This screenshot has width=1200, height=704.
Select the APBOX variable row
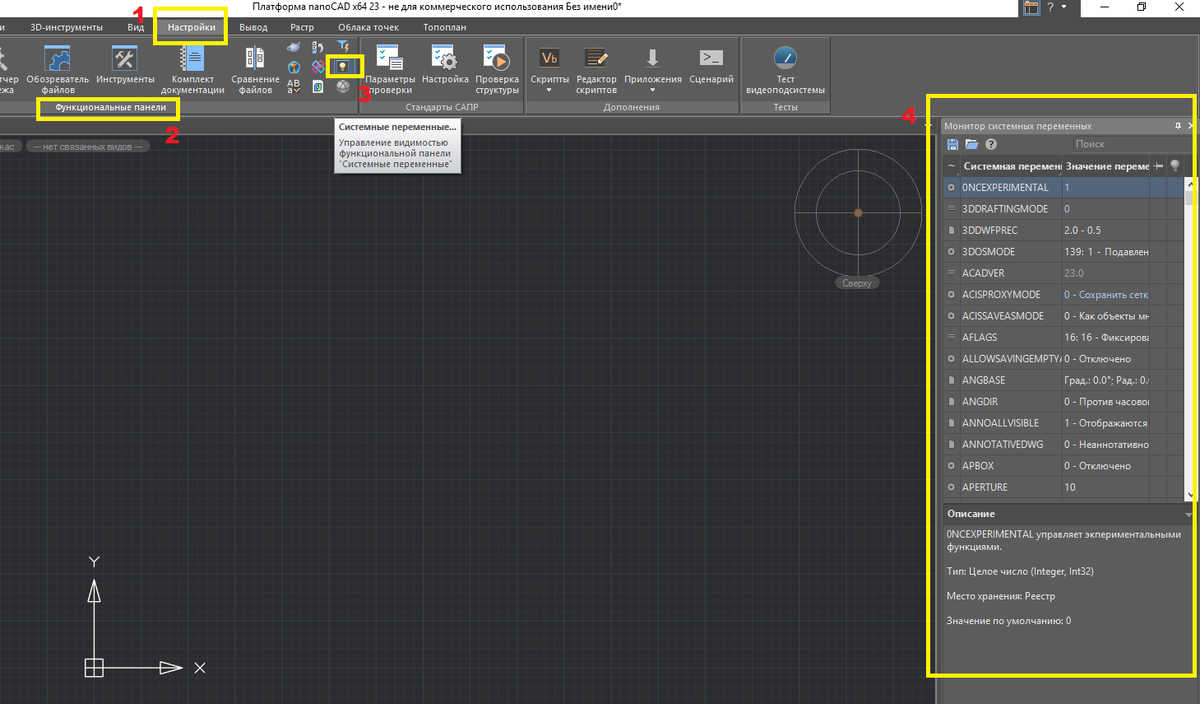tap(1064, 465)
